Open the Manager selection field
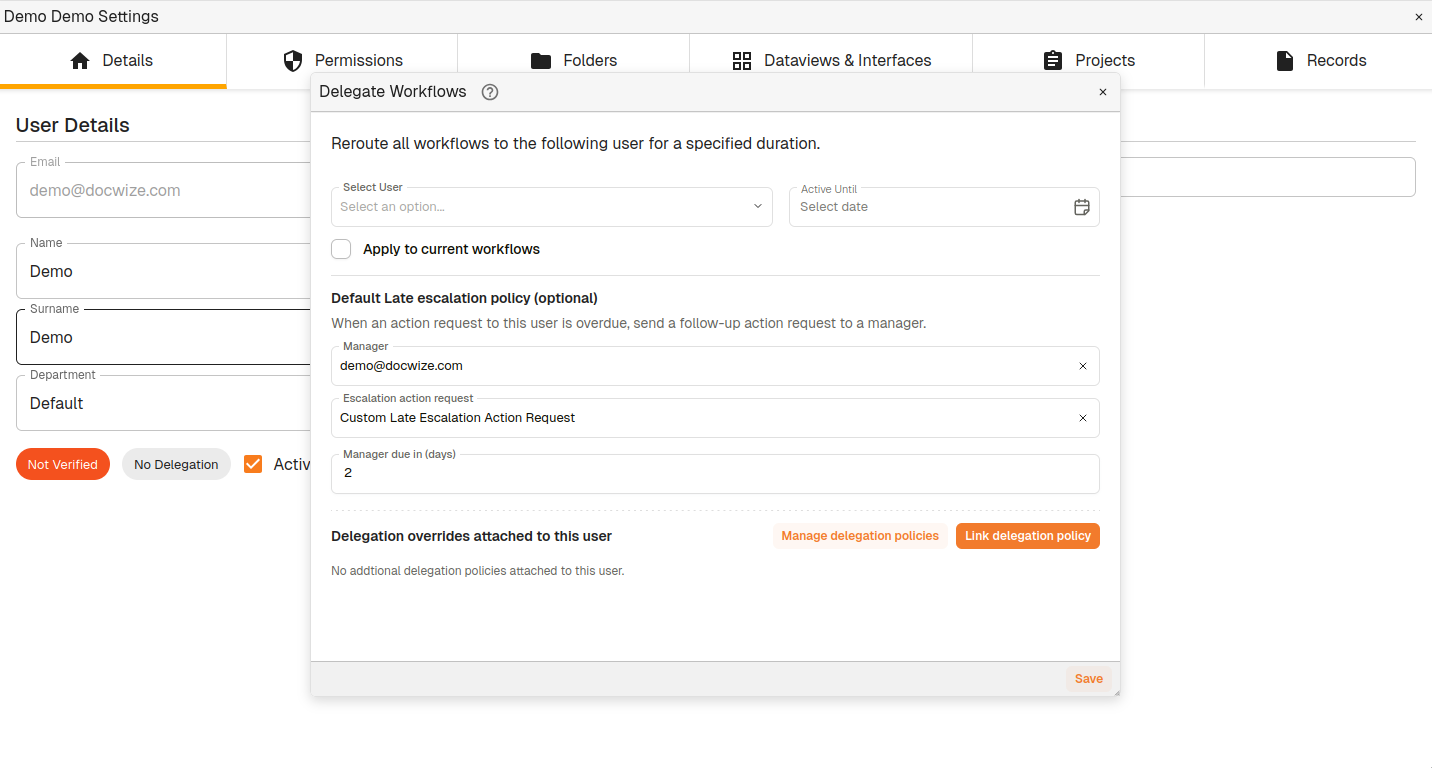This screenshot has width=1432, height=768. [700, 366]
